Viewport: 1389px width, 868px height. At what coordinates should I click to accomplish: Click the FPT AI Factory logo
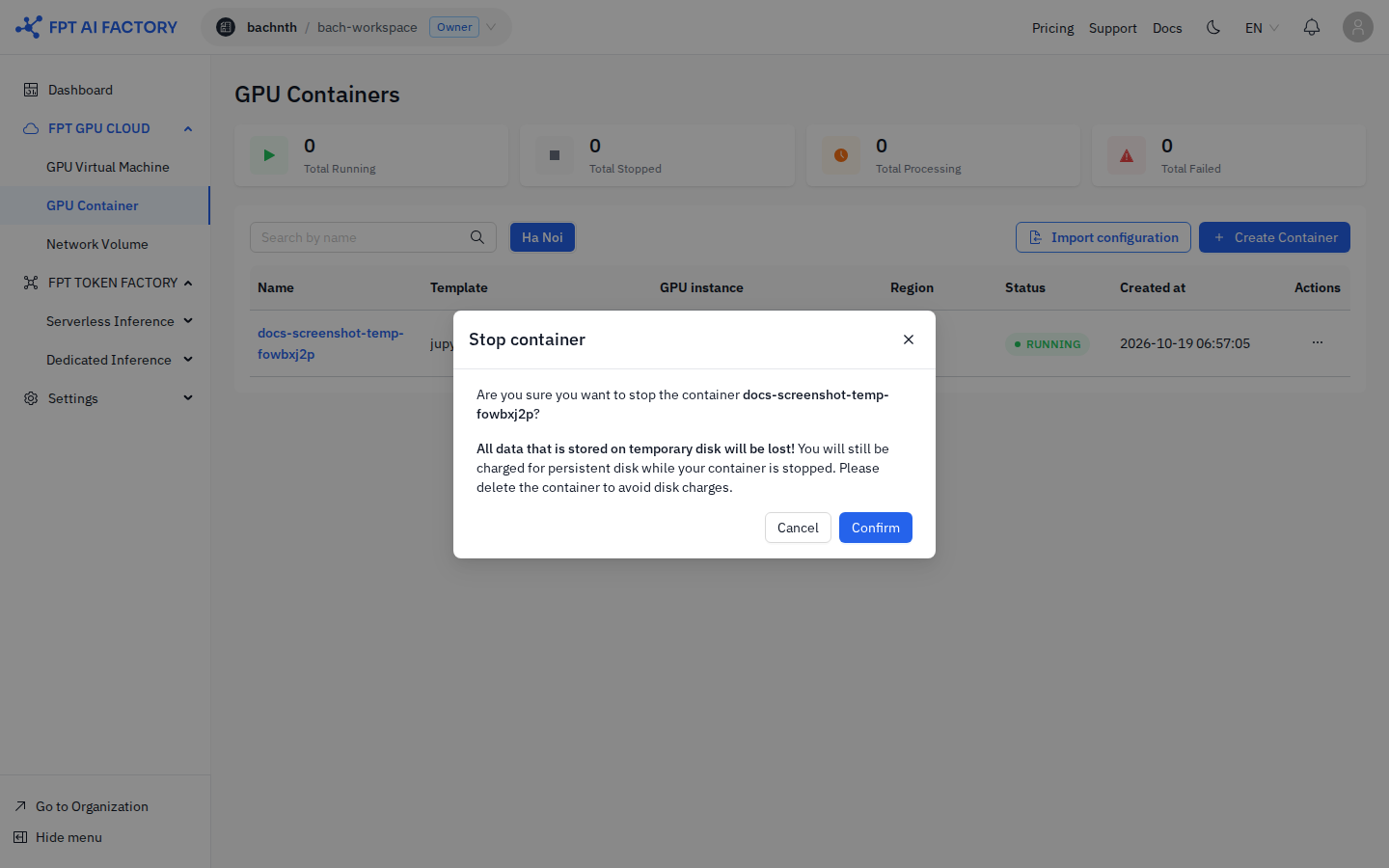96,27
